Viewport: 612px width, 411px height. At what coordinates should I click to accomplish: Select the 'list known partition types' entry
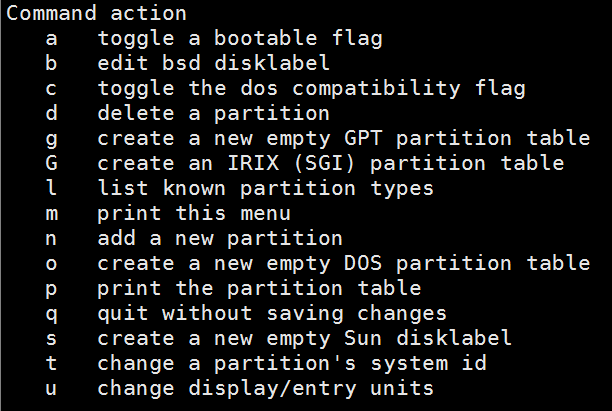265,188
